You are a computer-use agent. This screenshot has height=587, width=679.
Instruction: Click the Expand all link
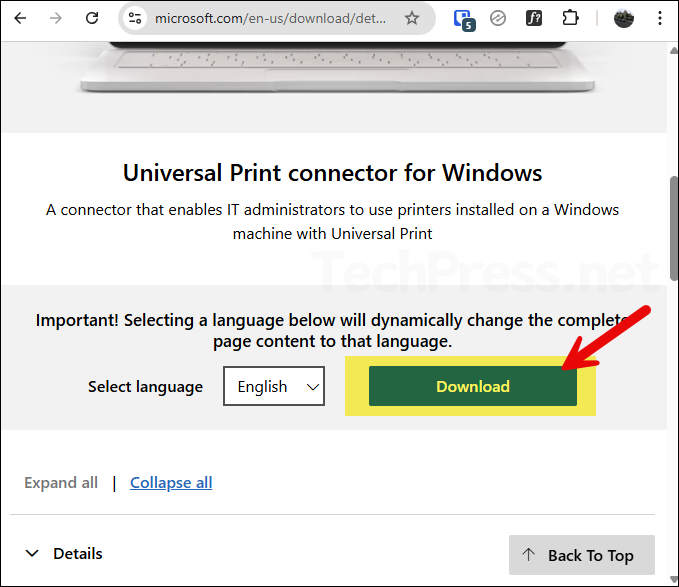tap(61, 483)
